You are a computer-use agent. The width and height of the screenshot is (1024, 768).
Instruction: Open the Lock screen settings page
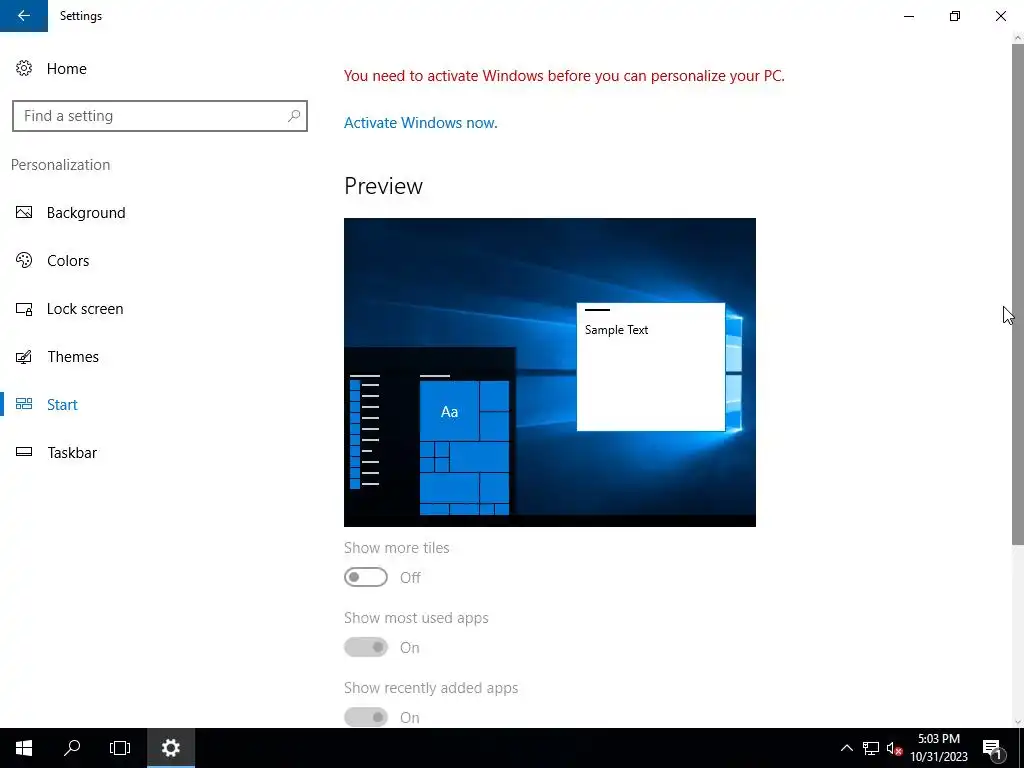85,309
